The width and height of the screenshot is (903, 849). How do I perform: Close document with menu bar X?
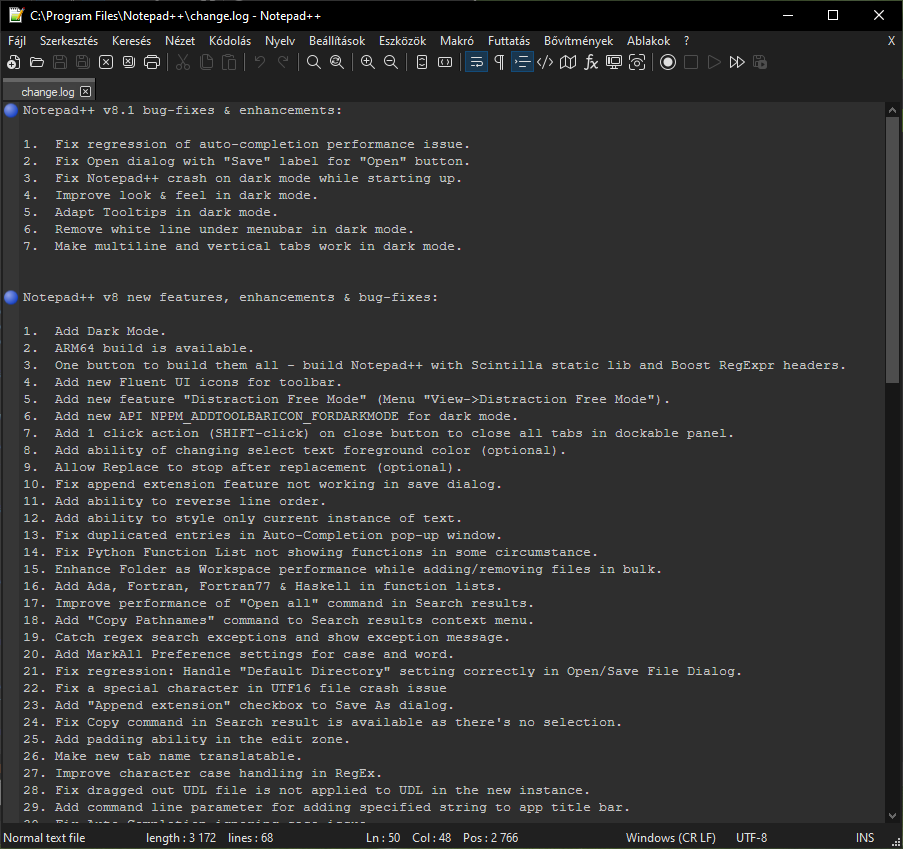pos(891,41)
